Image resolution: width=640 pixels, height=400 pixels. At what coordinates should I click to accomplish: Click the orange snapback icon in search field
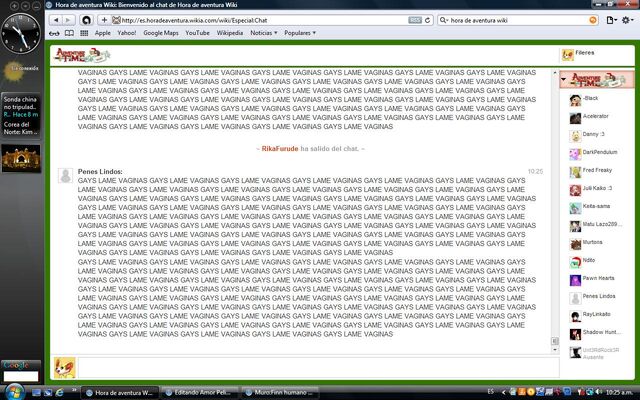[593, 20]
